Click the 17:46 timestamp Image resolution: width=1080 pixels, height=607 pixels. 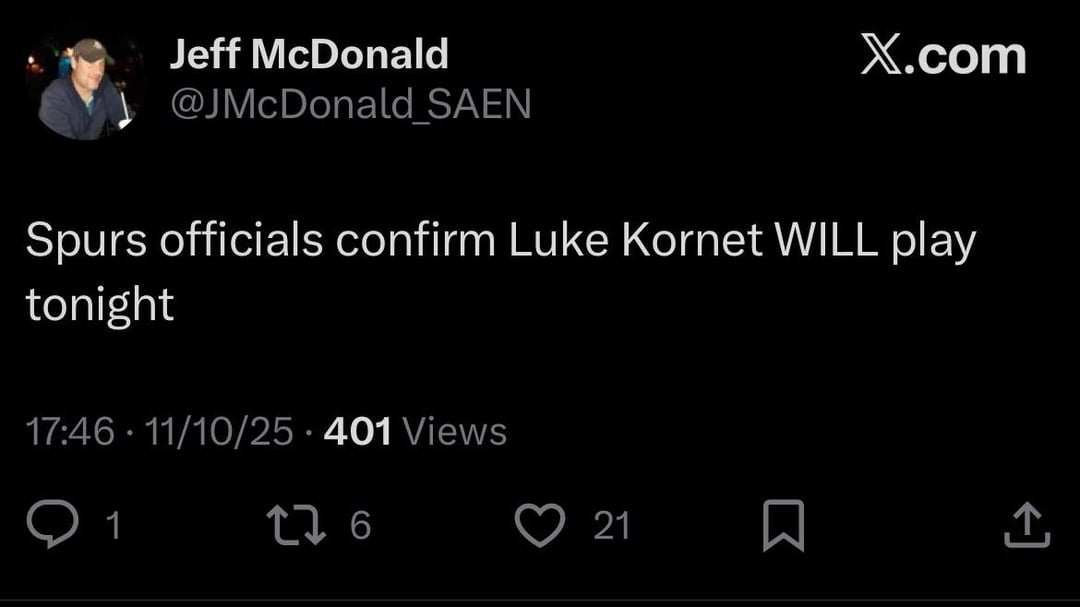click(x=70, y=431)
